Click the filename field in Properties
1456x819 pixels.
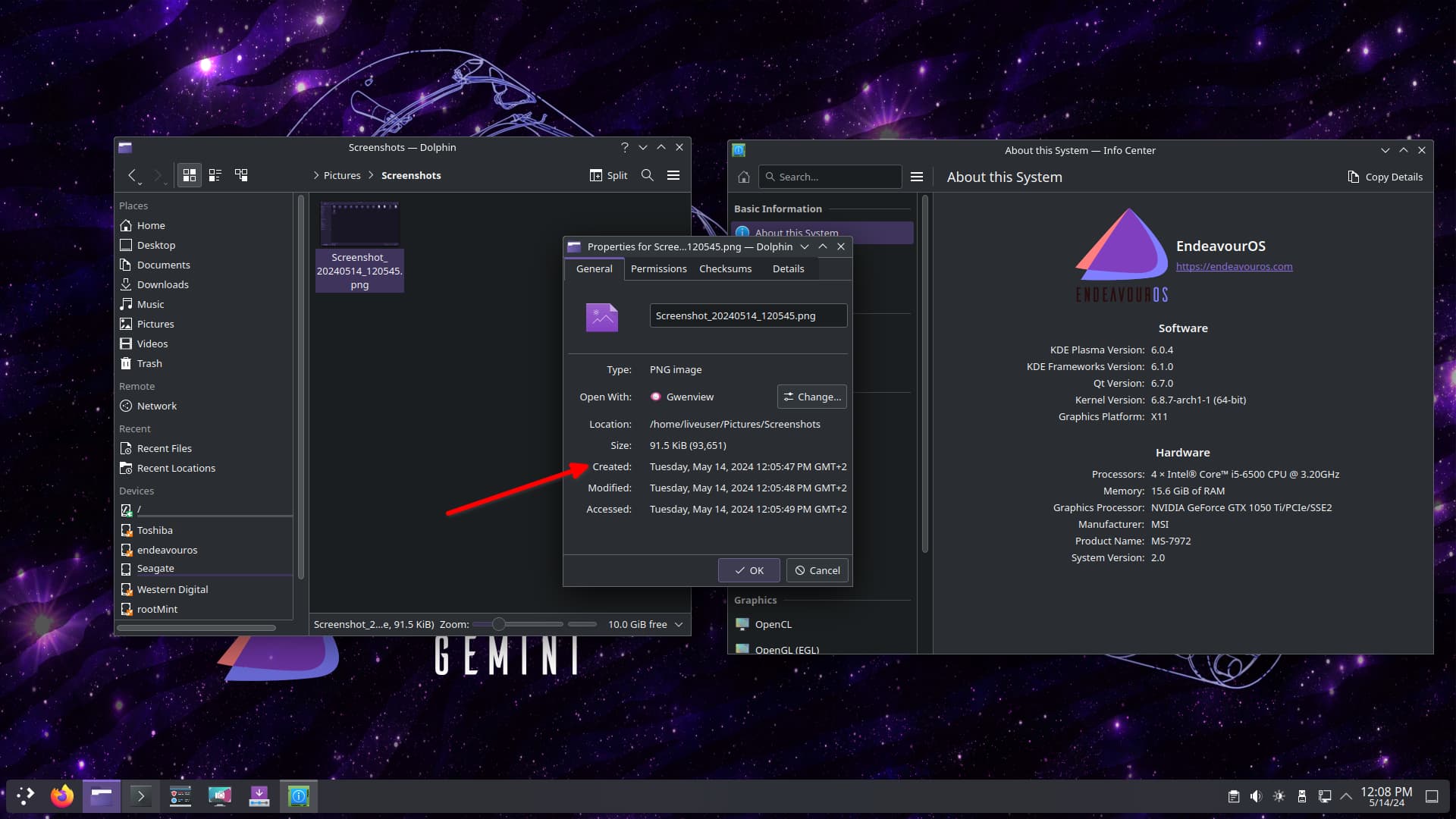(x=748, y=315)
